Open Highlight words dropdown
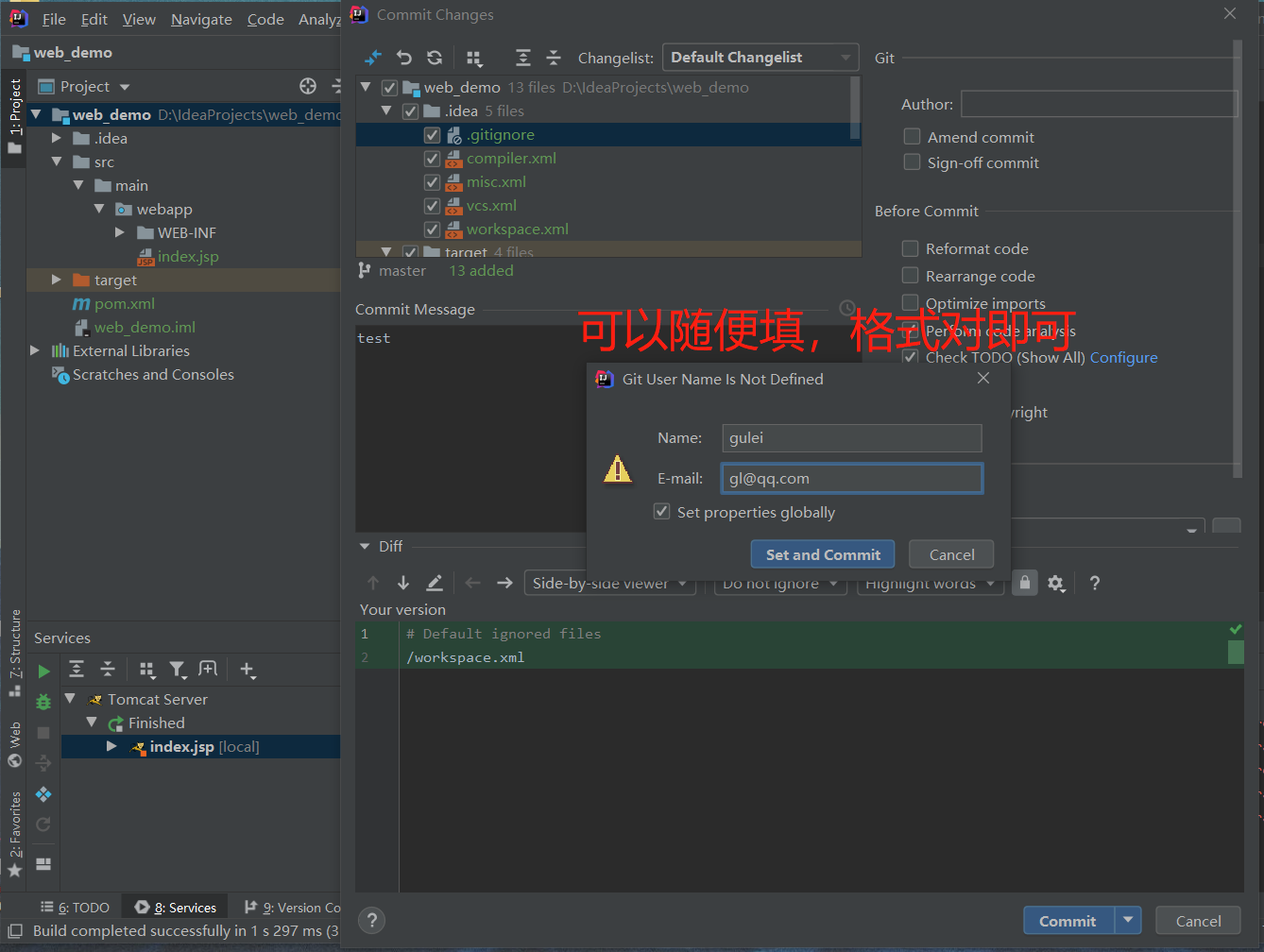 pyautogui.click(x=930, y=584)
